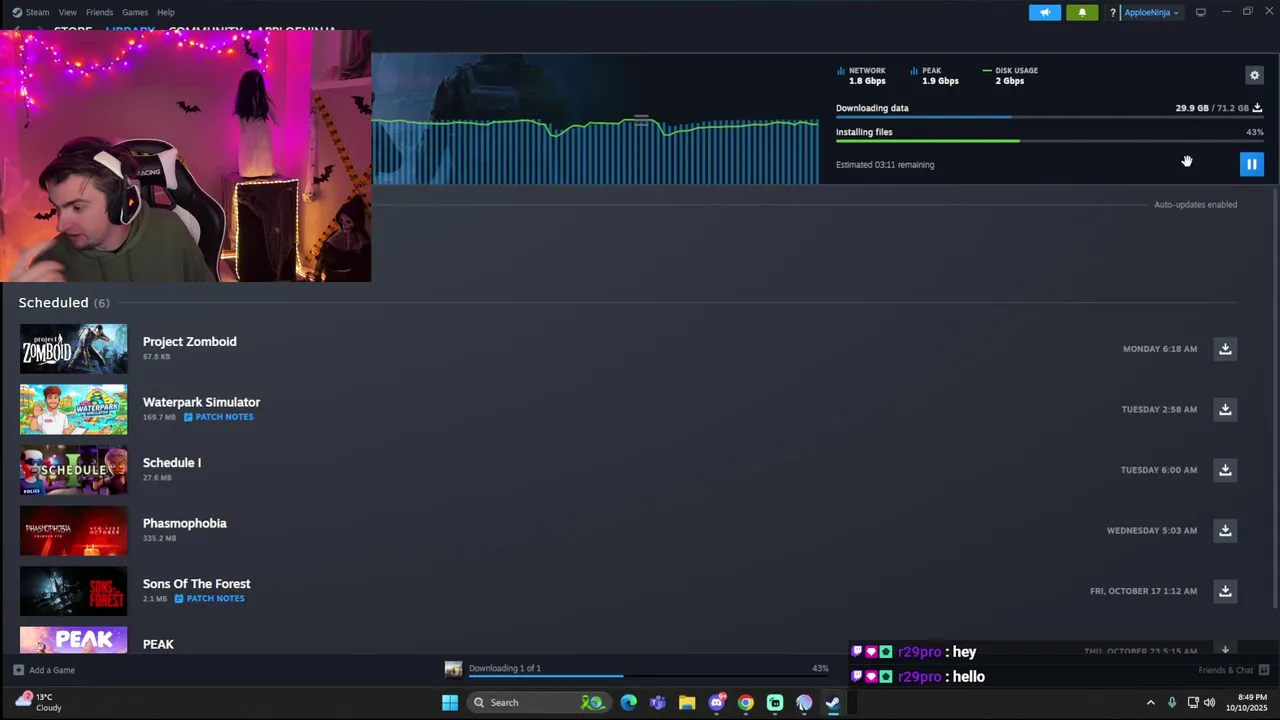This screenshot has height=720, width=1280.
Task: Switch to Big Picture mode icon
Action: [1200, 12]
